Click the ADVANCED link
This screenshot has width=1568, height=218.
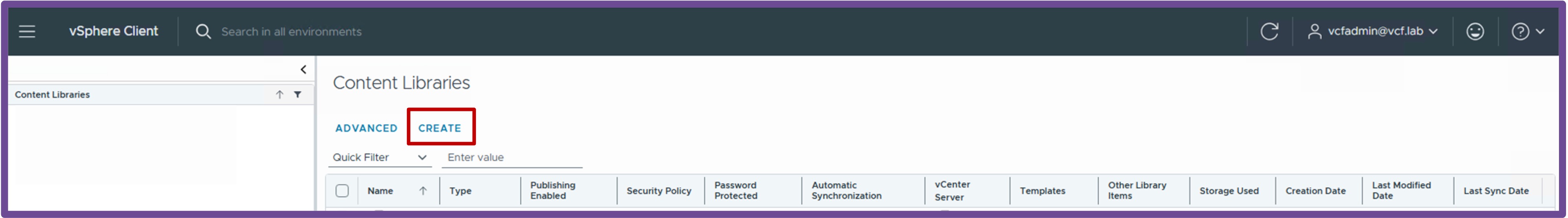tap(366, 128)
